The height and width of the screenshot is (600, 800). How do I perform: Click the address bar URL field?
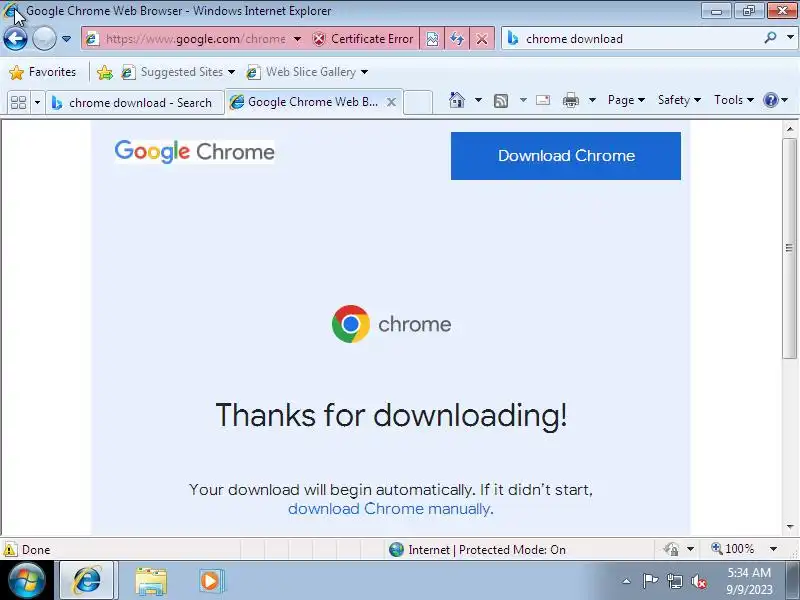pos(195,39)
